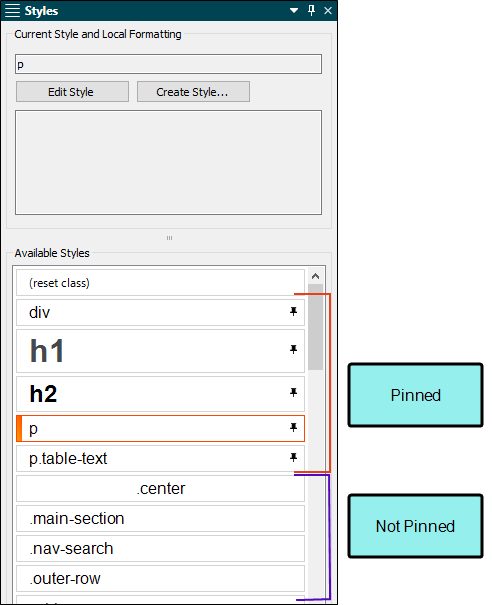Image resolution: width=492 pixels, height=605 pixels.
Task: Click the scroll up arrow in Available Styles
Action: [315, 276]
